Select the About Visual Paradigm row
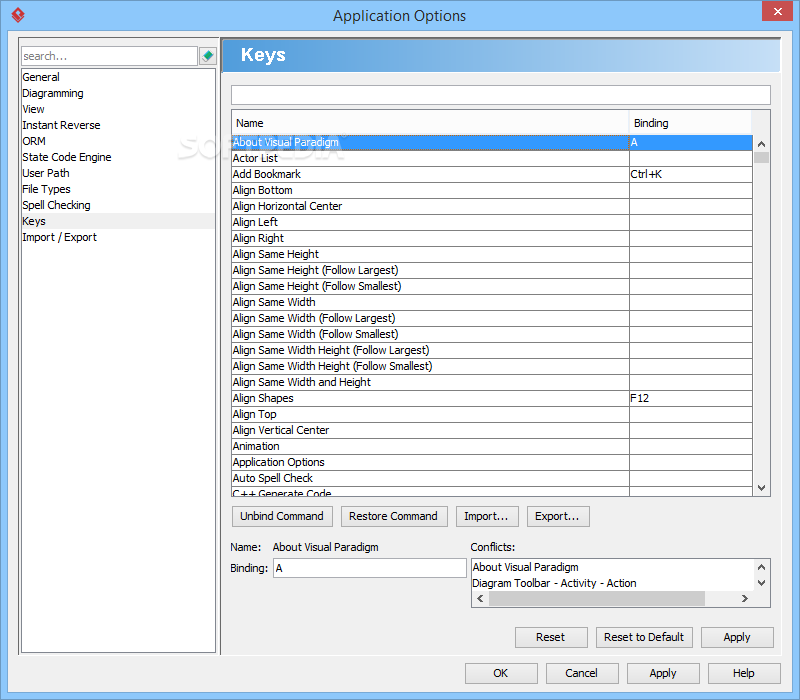This screenshot has width=800, height=700. (x=492, y=142)
